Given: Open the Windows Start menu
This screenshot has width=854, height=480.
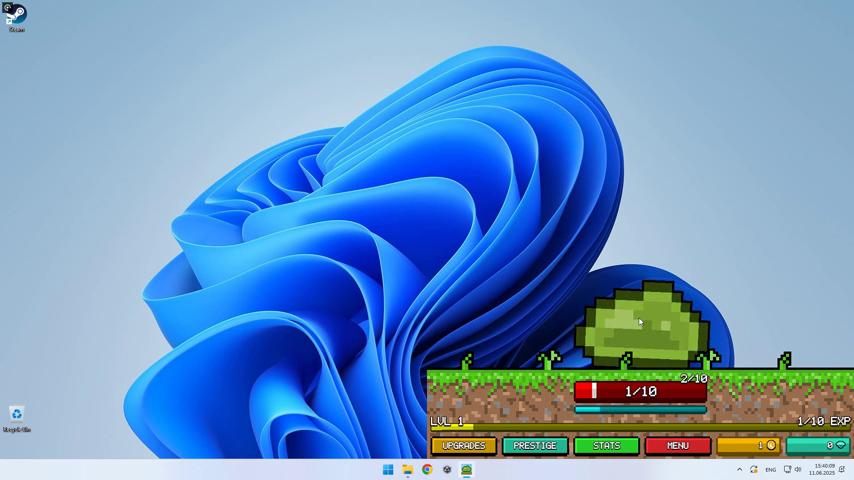Looking at the screenshot, I should point(388,470).
